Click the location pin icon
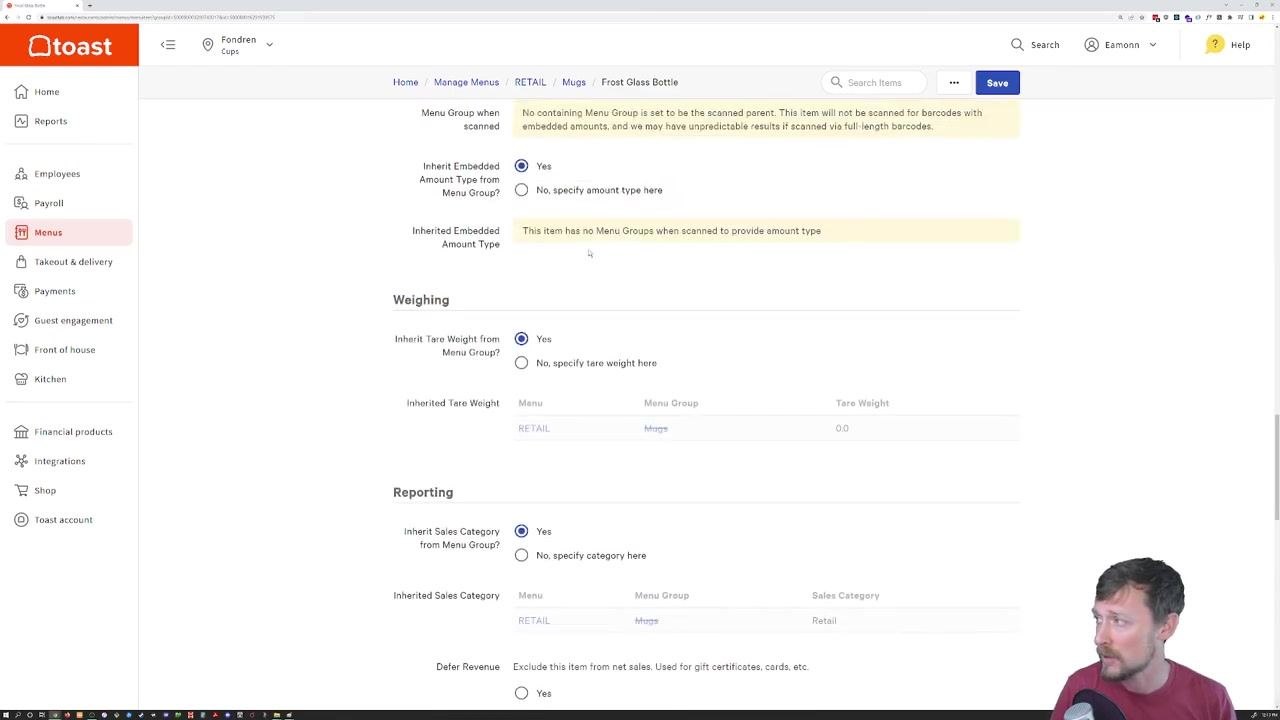This screenshot has width=1280, height=720. (x=208, y=45)
